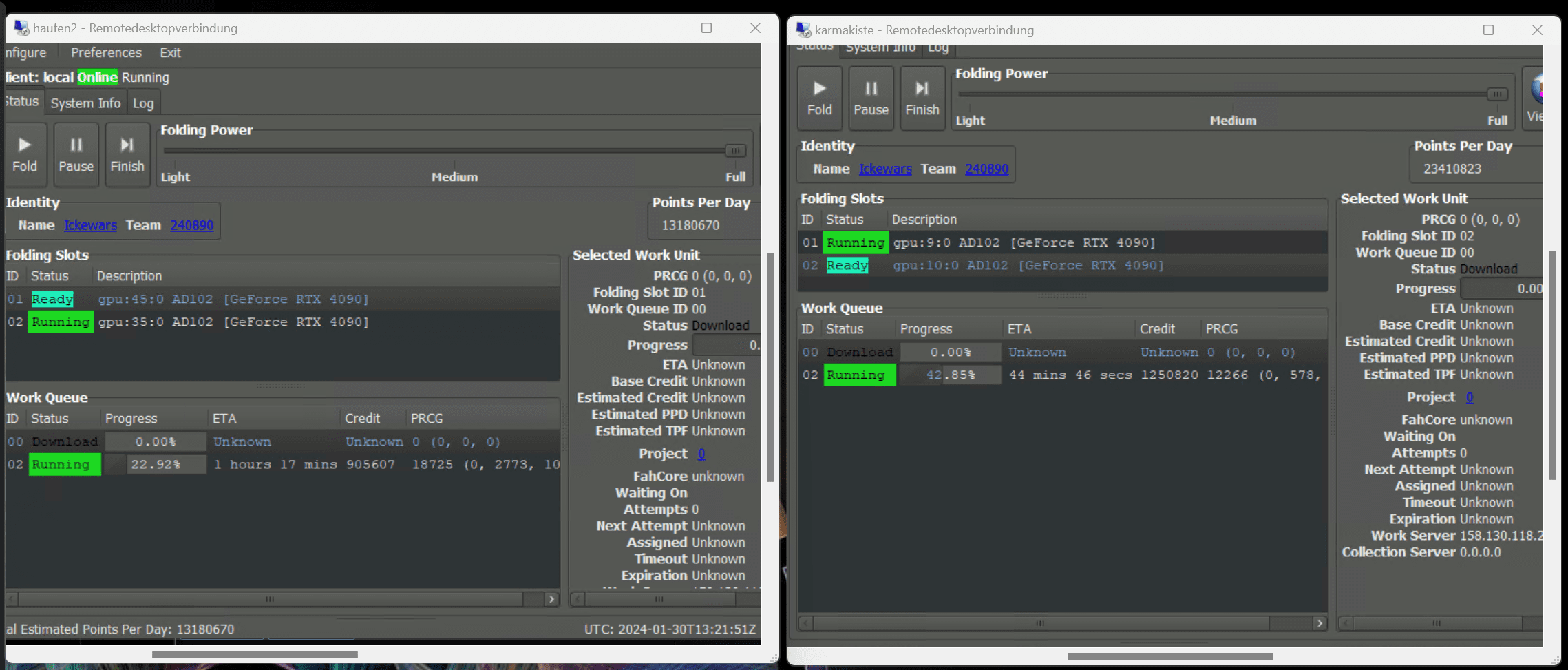Click left scroll arrow of karmakiste Work Queue
This screenshot has width=1568, height=670.
(806, 623)
